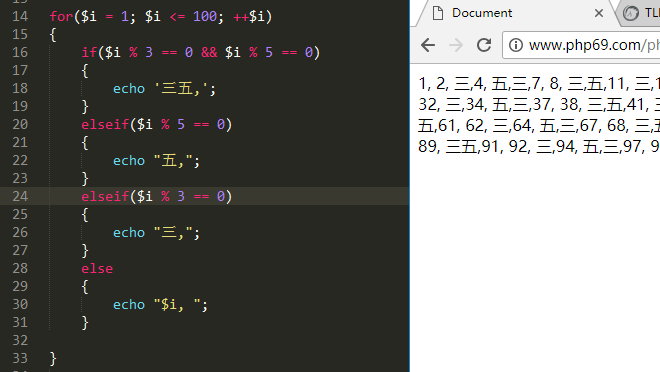Close the Document tab
This screenshot has width=660, height=372.
(599, 13)
